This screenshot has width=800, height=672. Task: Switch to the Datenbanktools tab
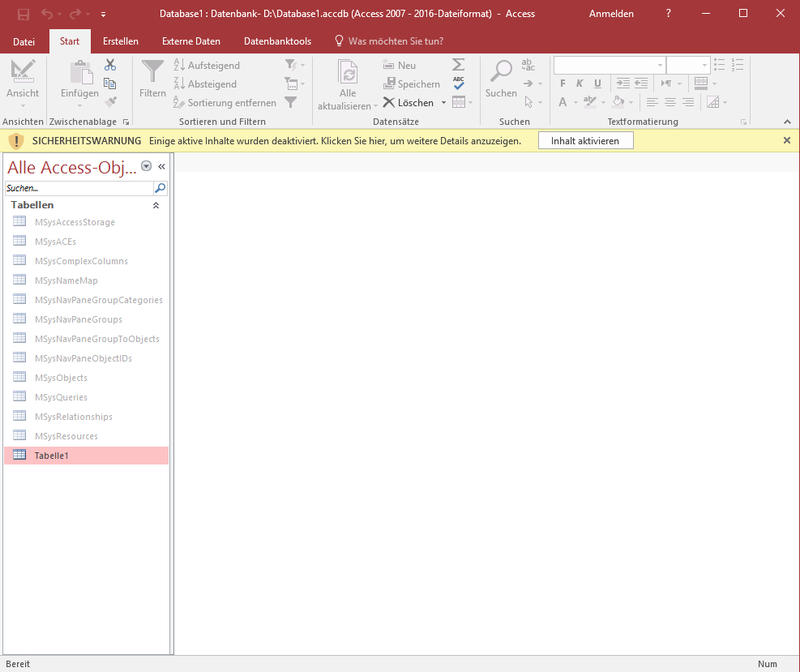click(278, 41)
